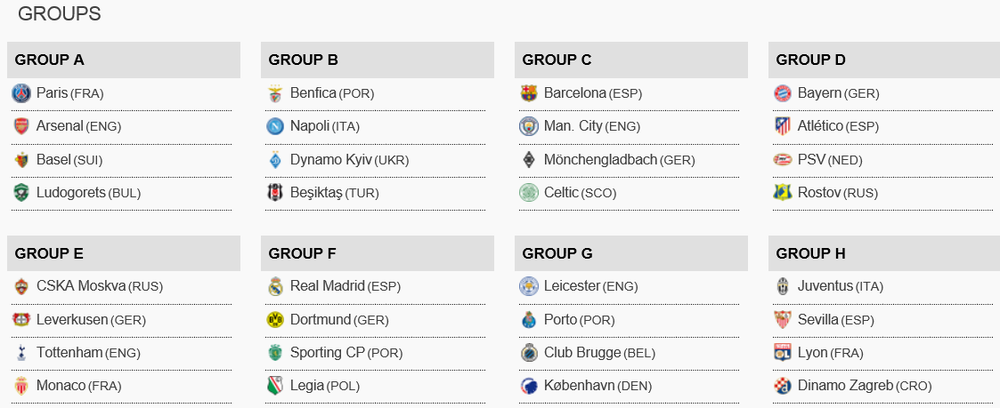Click the Napoli club logo
This screenshot has width=1000, height=408.
click(275, 126)
